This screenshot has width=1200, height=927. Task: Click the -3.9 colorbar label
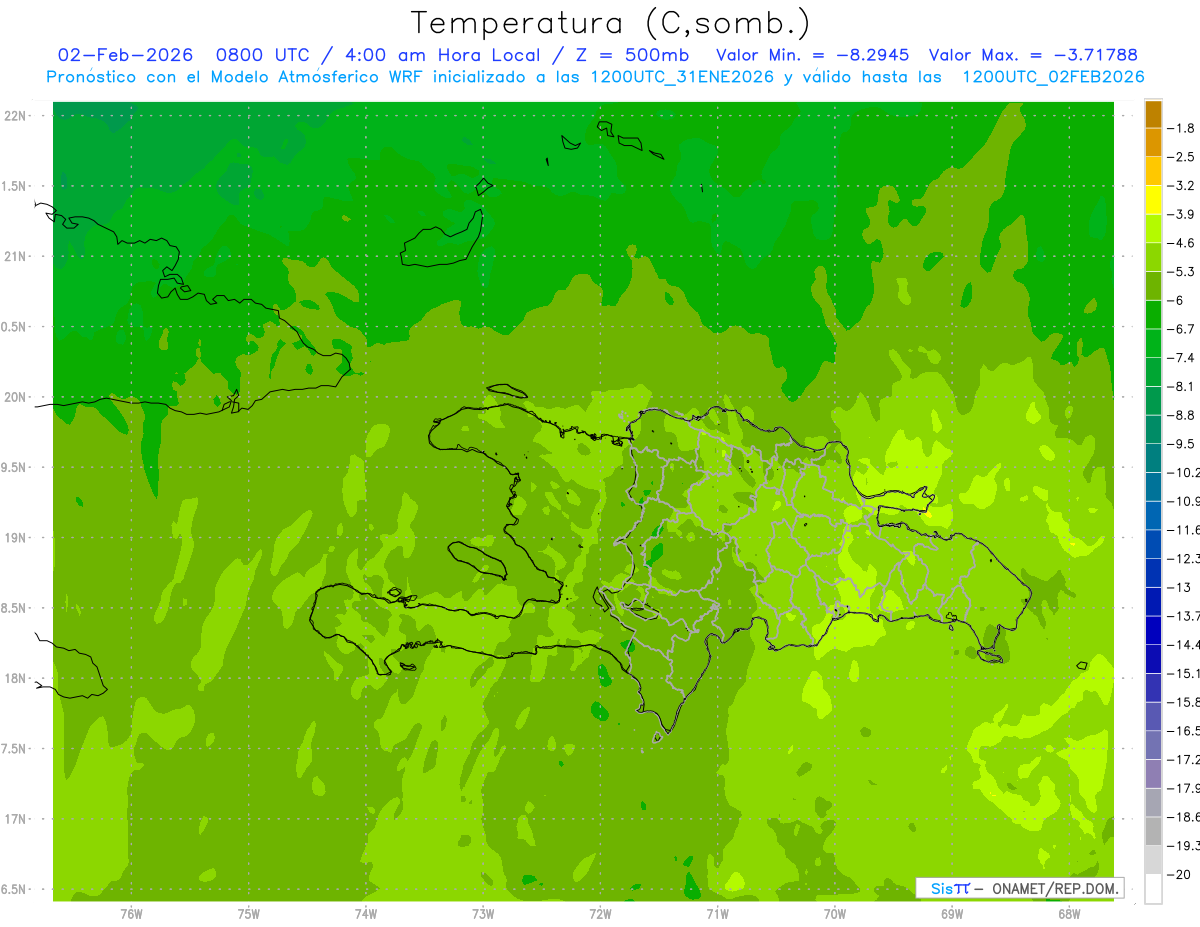click(1183, 214)
